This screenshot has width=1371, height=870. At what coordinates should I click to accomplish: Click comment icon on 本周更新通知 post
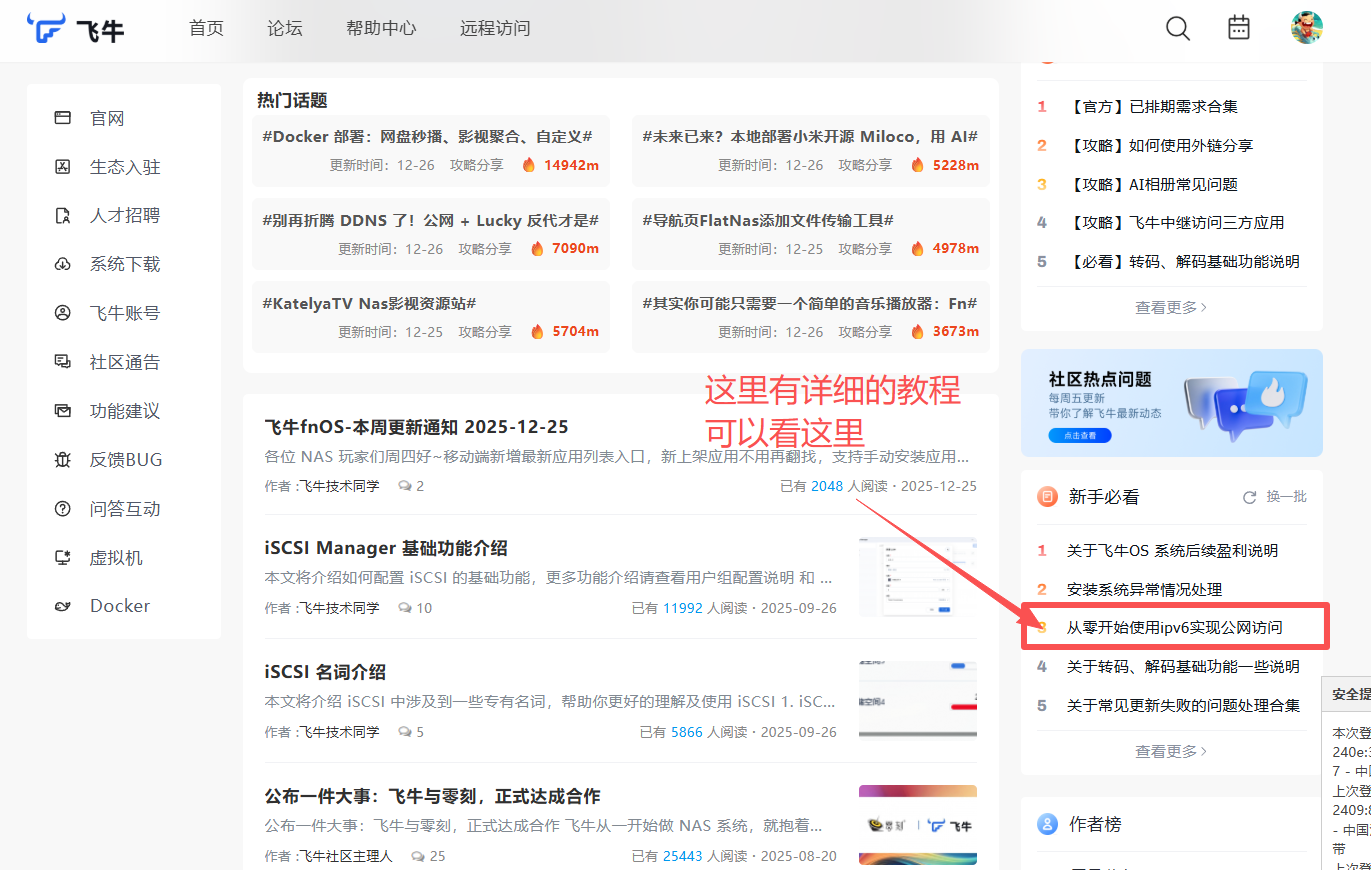(404, 486)
